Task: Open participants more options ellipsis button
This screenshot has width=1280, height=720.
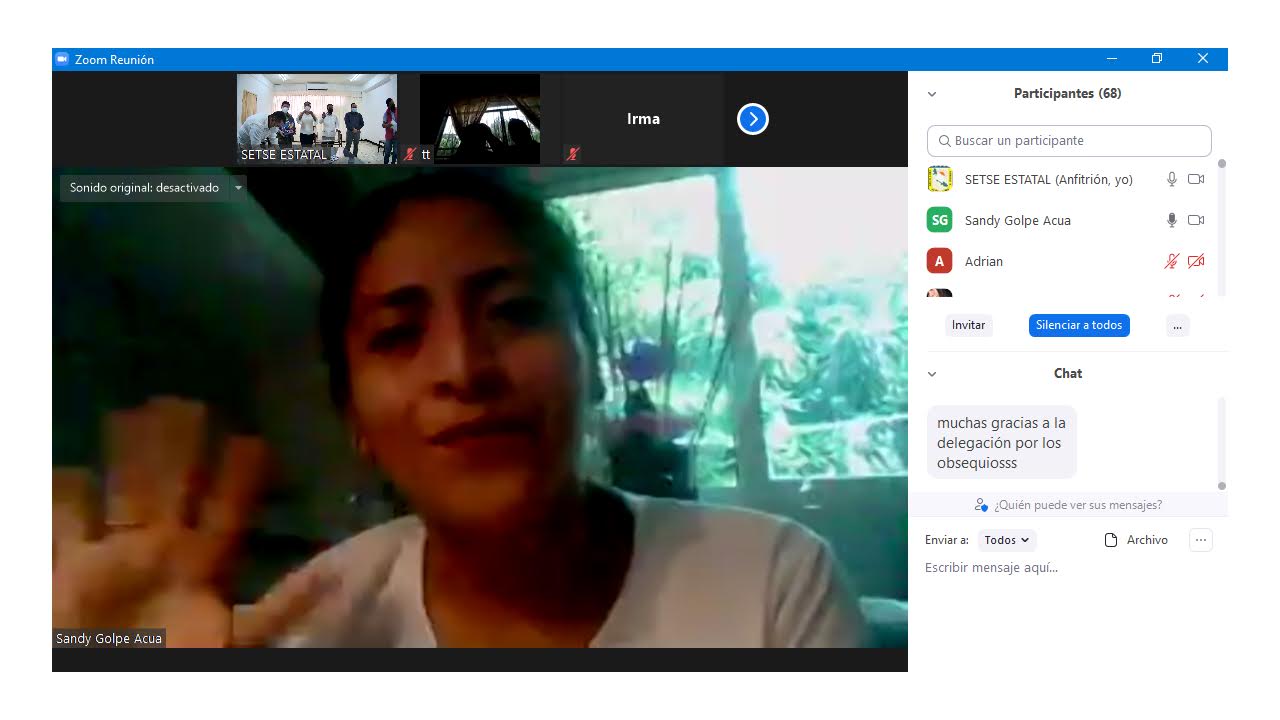Action: 1178,325
